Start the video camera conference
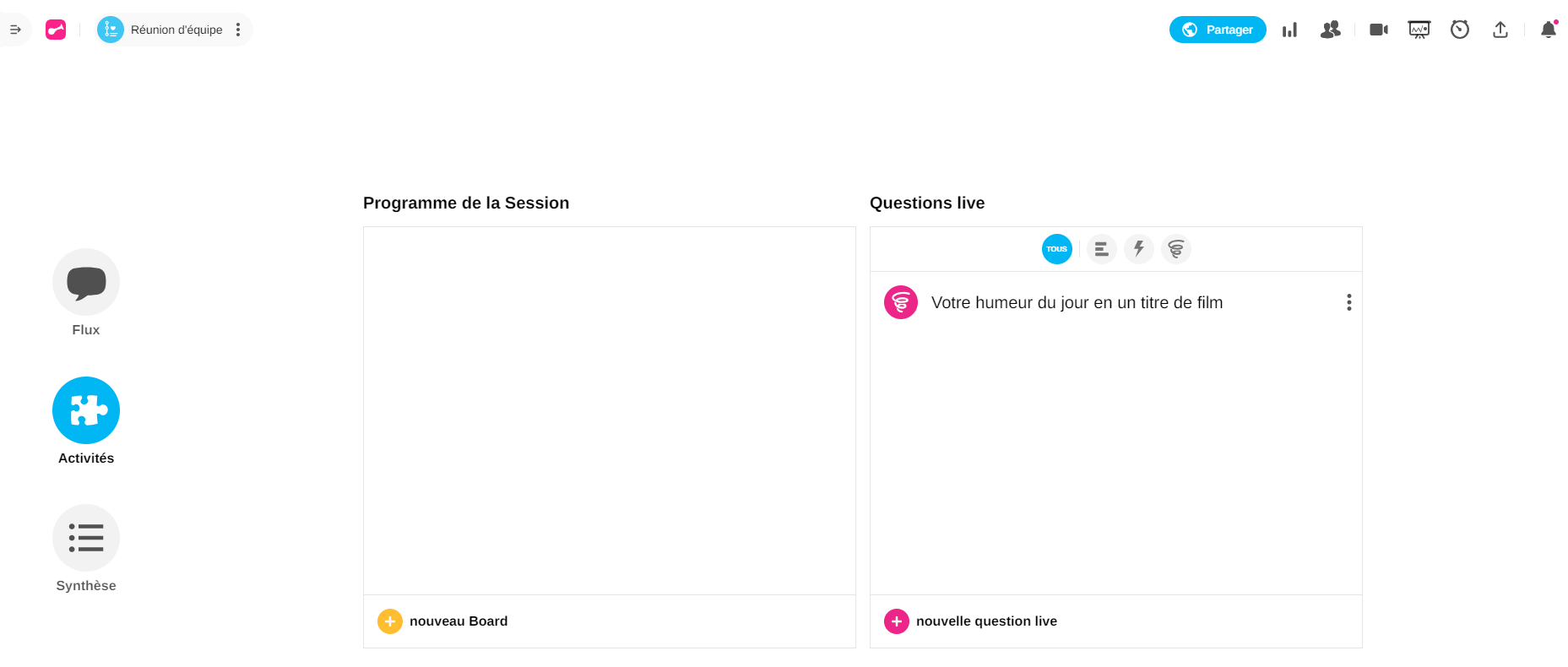The height and width of the screenshot is (667, 1568). (x=1378, y=30)
